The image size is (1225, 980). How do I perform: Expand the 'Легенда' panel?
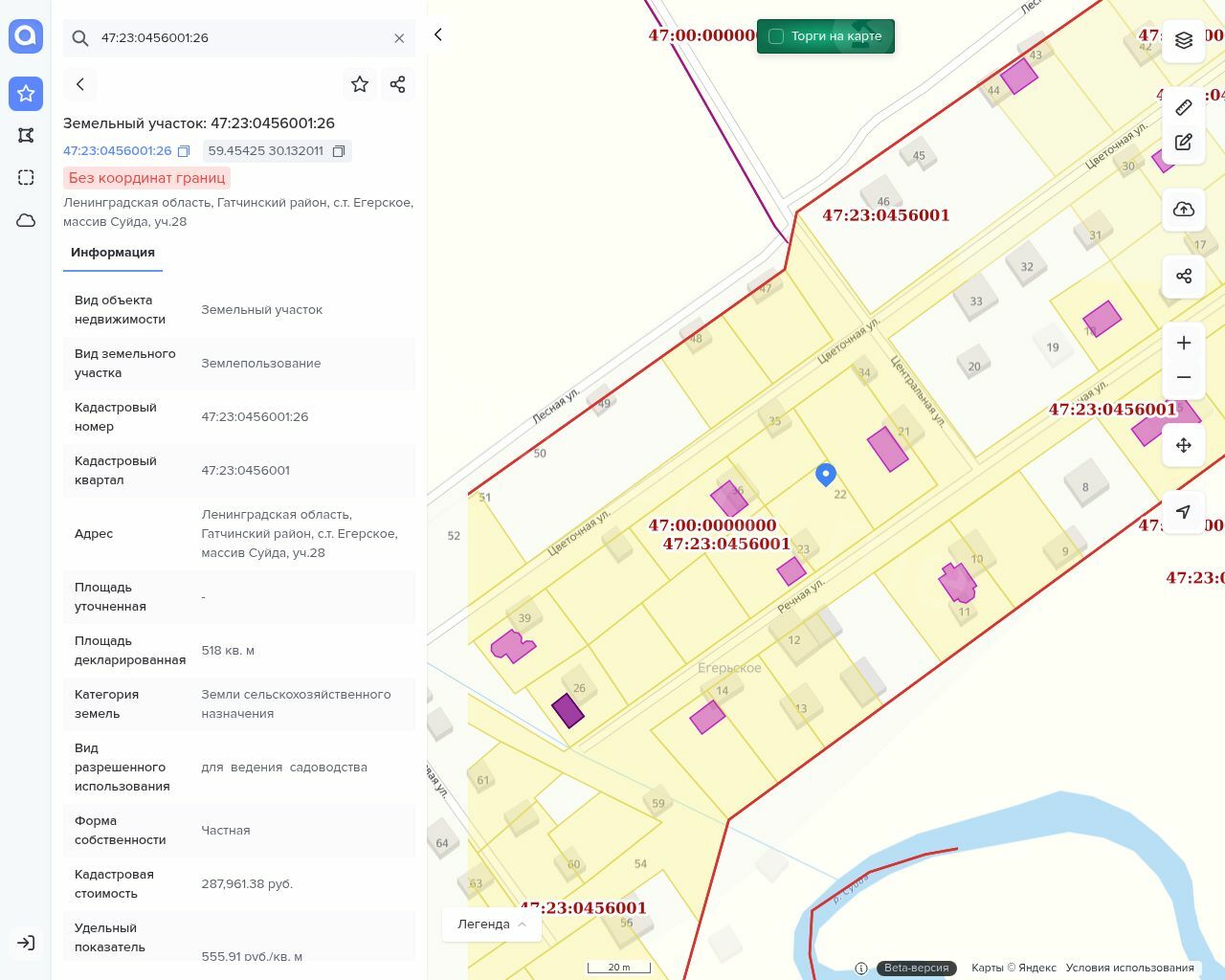[x=492, y=924]
